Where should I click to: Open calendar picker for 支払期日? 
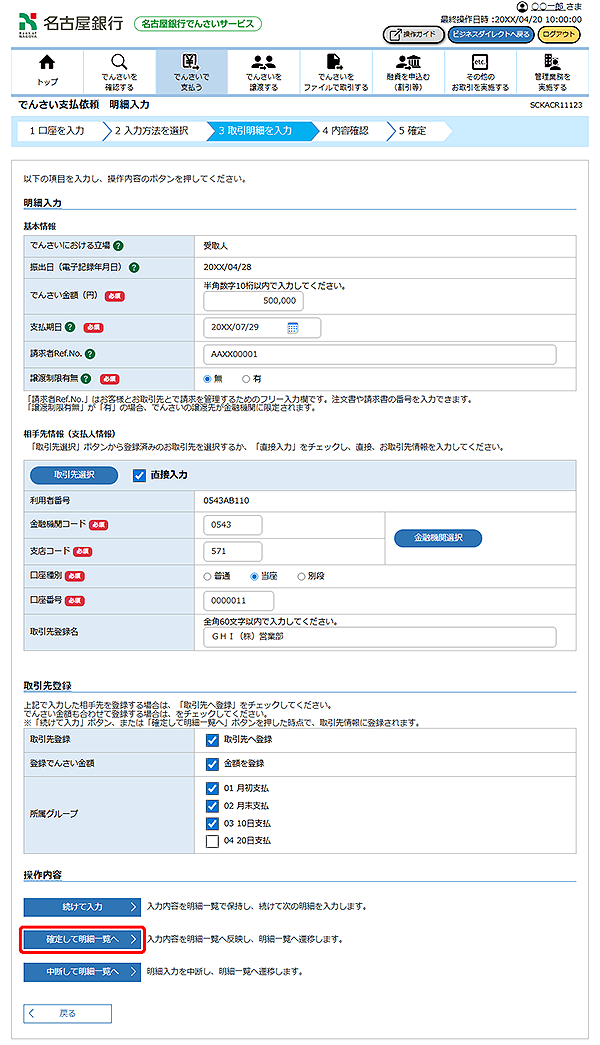[293, 327]
